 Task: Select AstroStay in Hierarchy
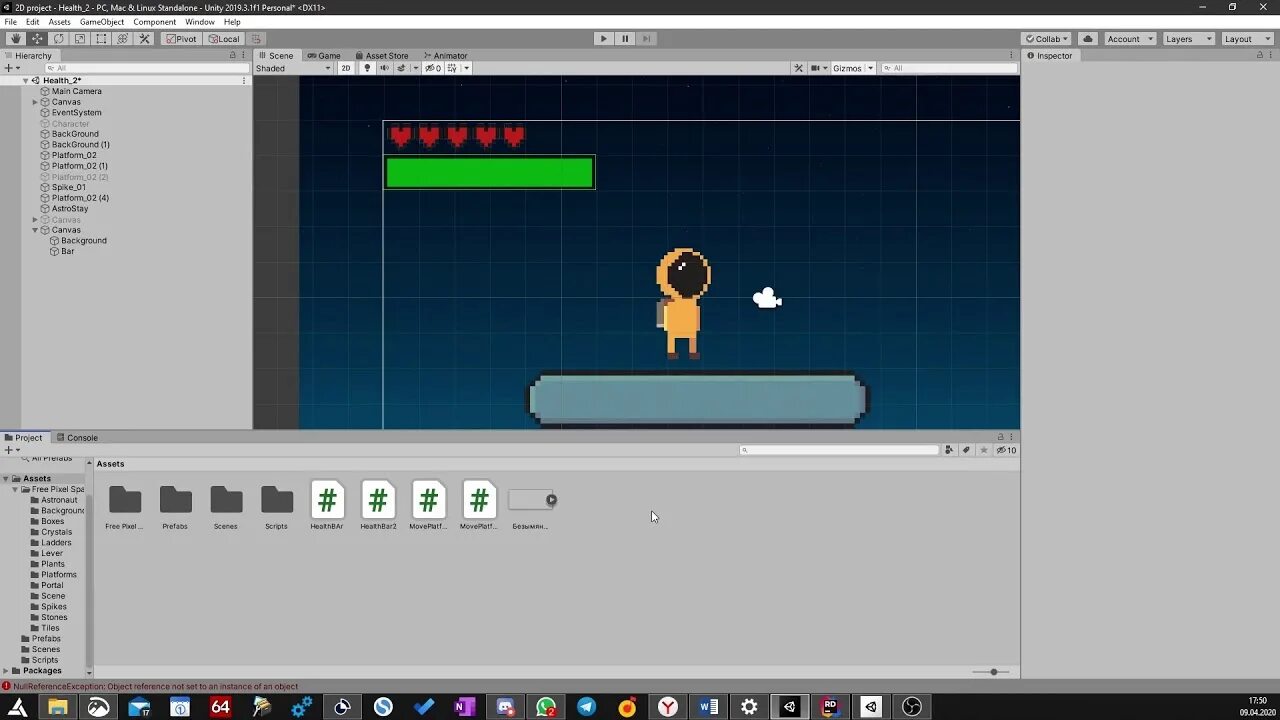(70, 209)
